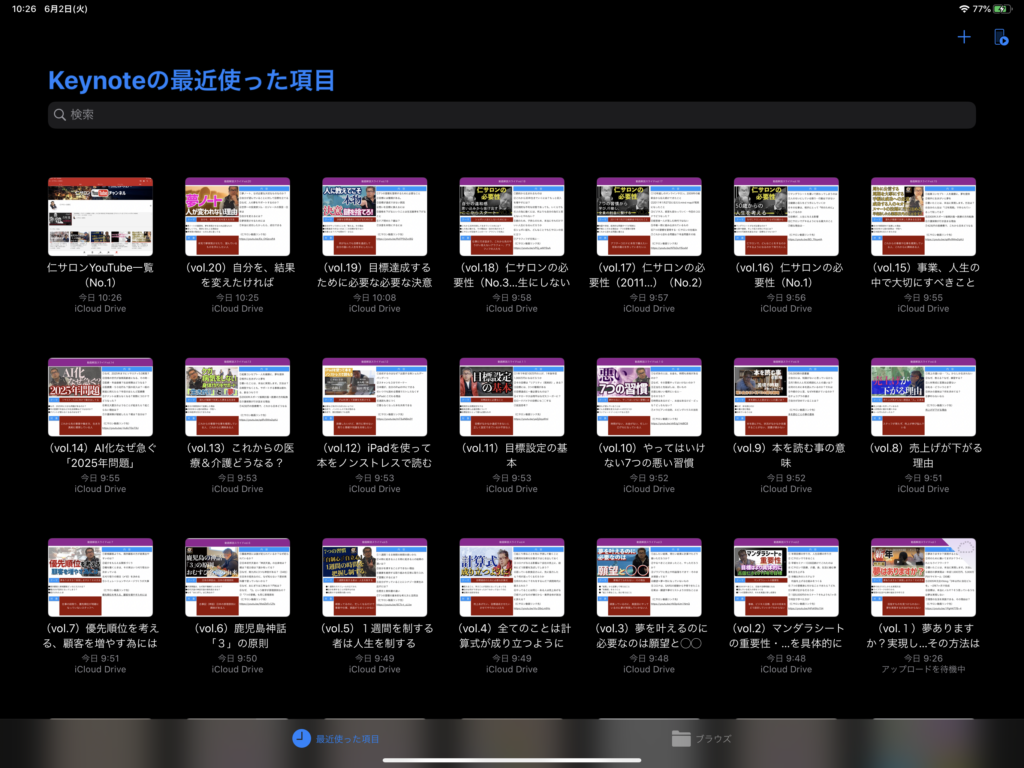Open vol.10 やってはいけない7つの悪い習慣 thumbnail
The height and width of the screenshot is (768, 1024).
(x=649, y=397)
